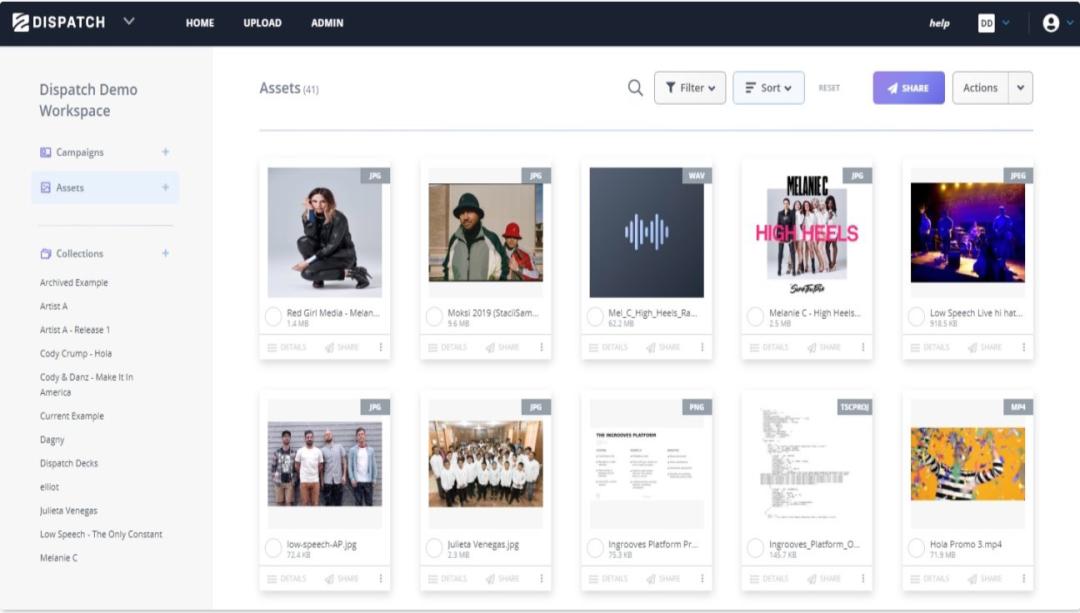Open Campaigns in the sidebar

(80, 152)
